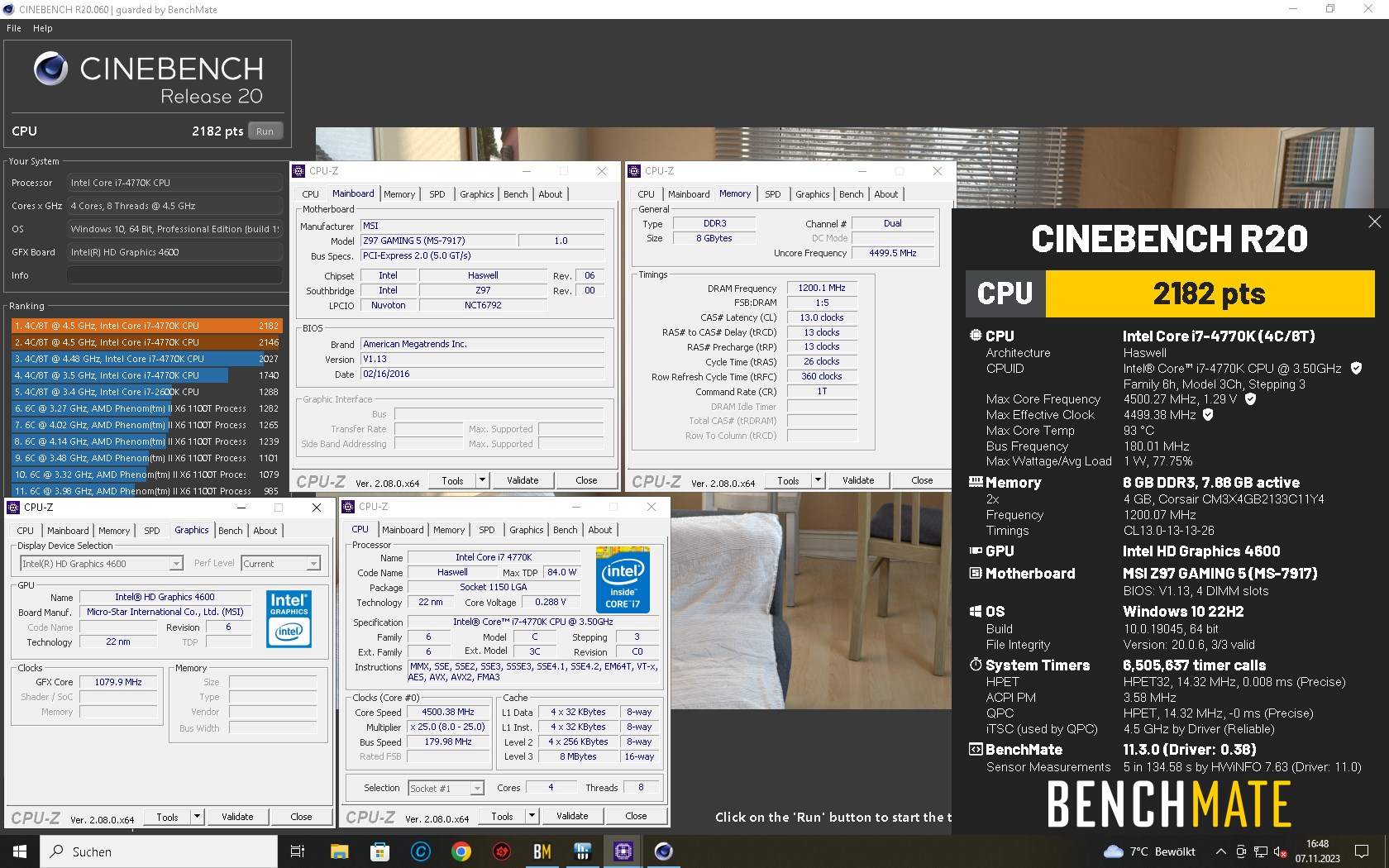Open the Socket #1 selection dropdown
The height and width of the screenshot is (868, 1389).
[x=446, y=789]
